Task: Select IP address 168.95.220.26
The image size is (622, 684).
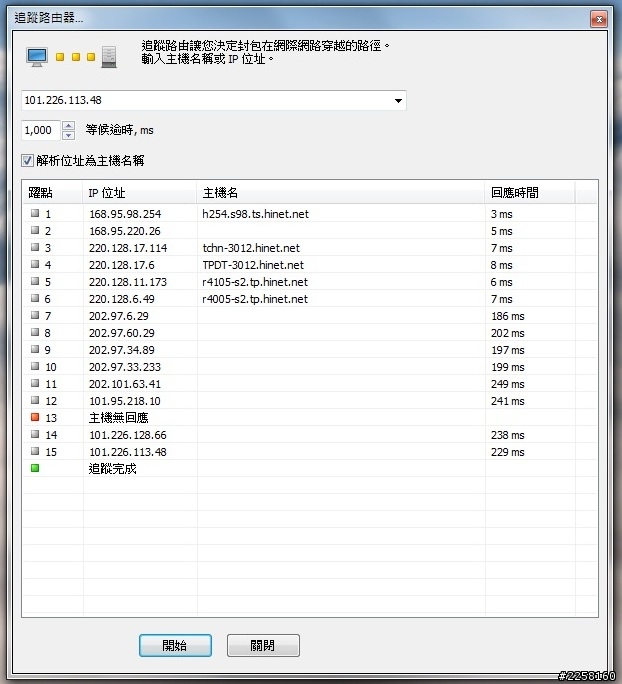Action: click(125, 231)
